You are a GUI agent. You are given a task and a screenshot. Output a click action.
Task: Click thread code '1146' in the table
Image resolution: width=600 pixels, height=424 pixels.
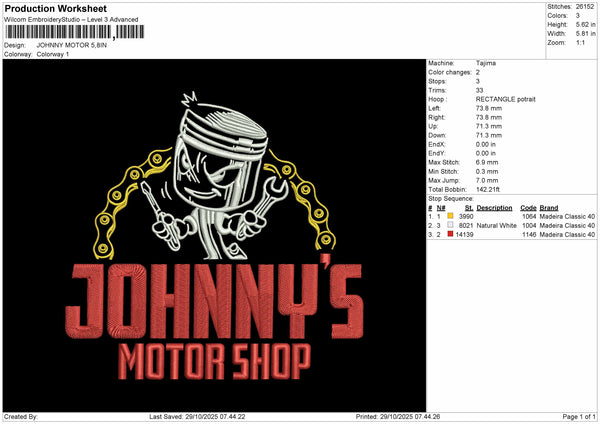coord(529,235)
